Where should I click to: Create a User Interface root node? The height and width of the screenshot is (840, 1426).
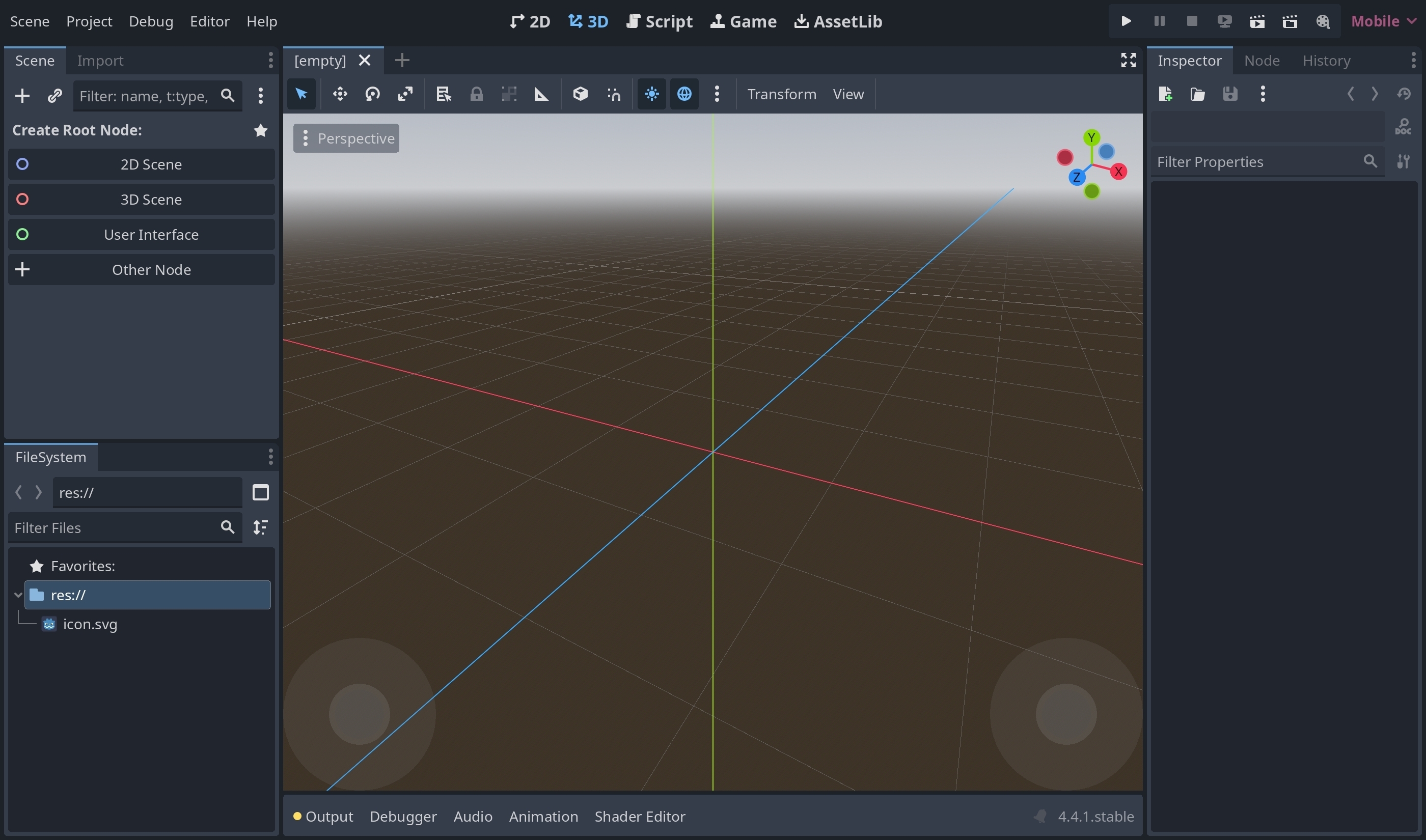(142, 234)
